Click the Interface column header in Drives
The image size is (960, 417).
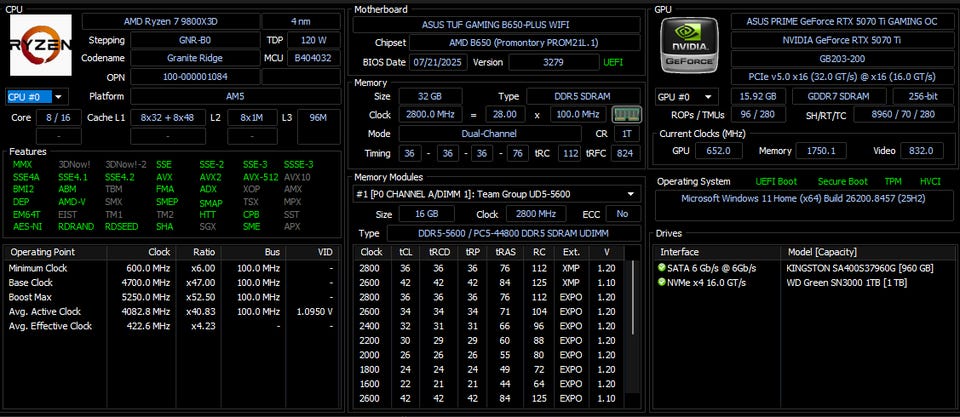coord(717,252)
